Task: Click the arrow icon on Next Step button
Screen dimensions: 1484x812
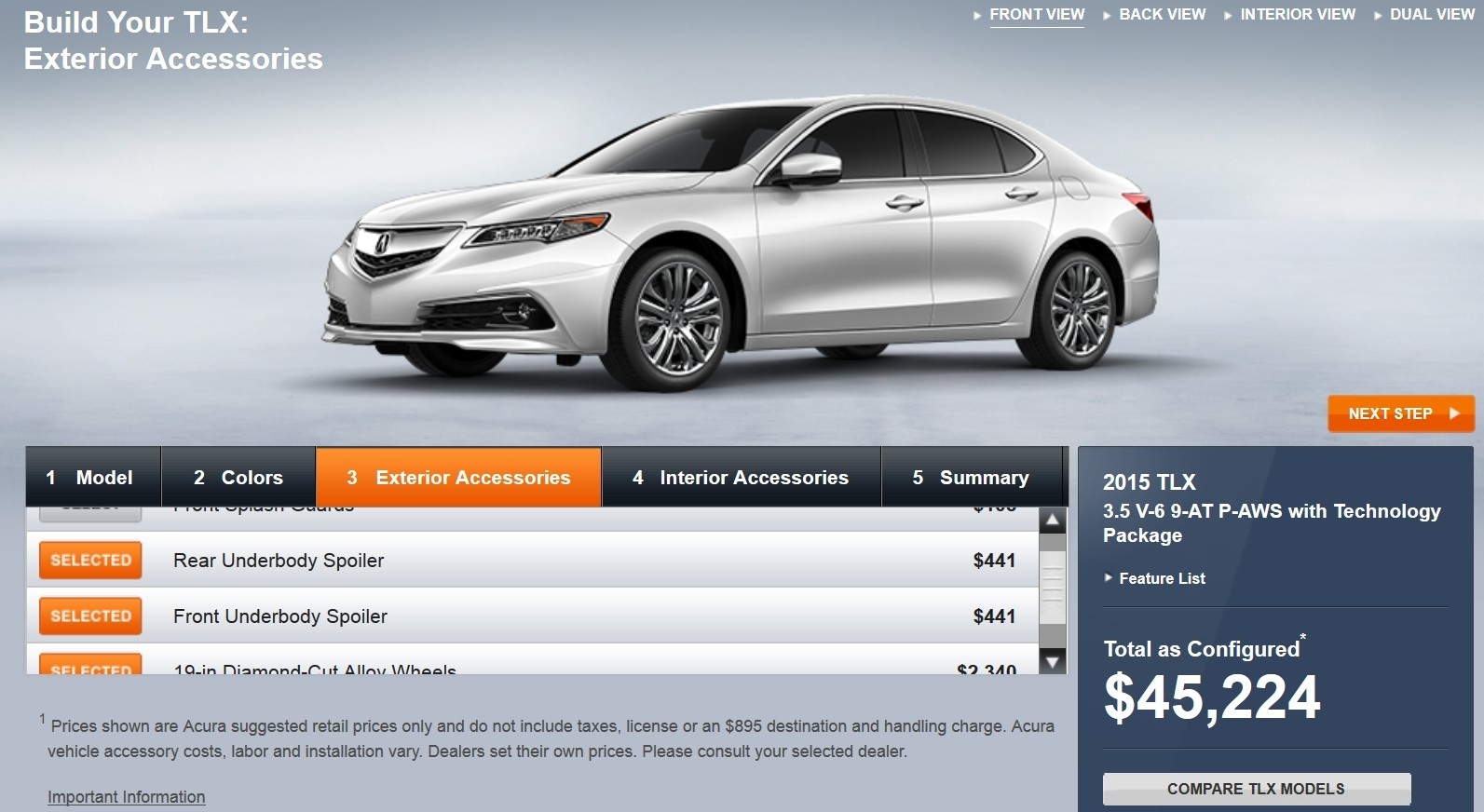Action: pyautogui.click(x=1454, y=413)
